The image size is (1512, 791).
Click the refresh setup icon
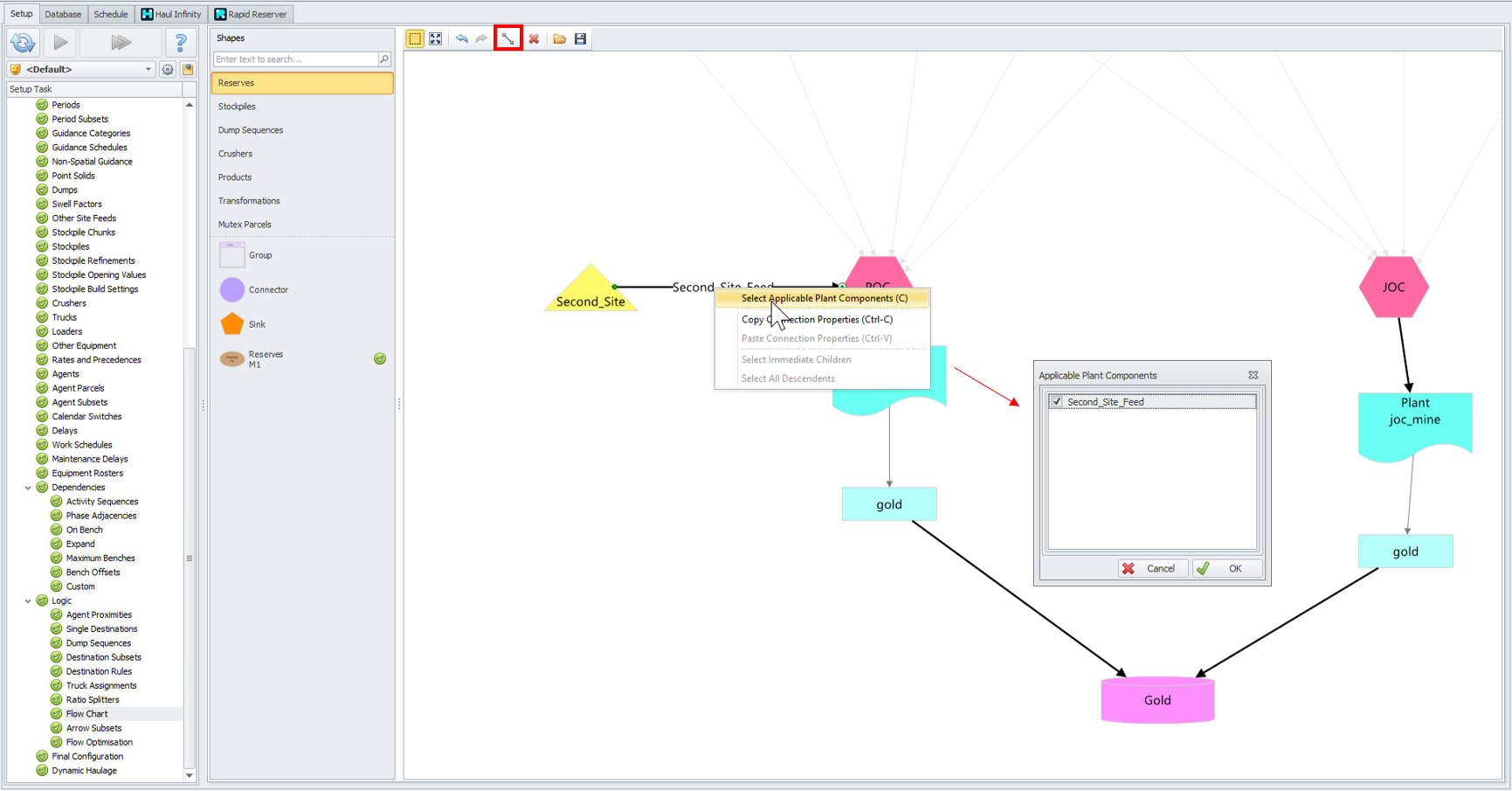[24, 42]
